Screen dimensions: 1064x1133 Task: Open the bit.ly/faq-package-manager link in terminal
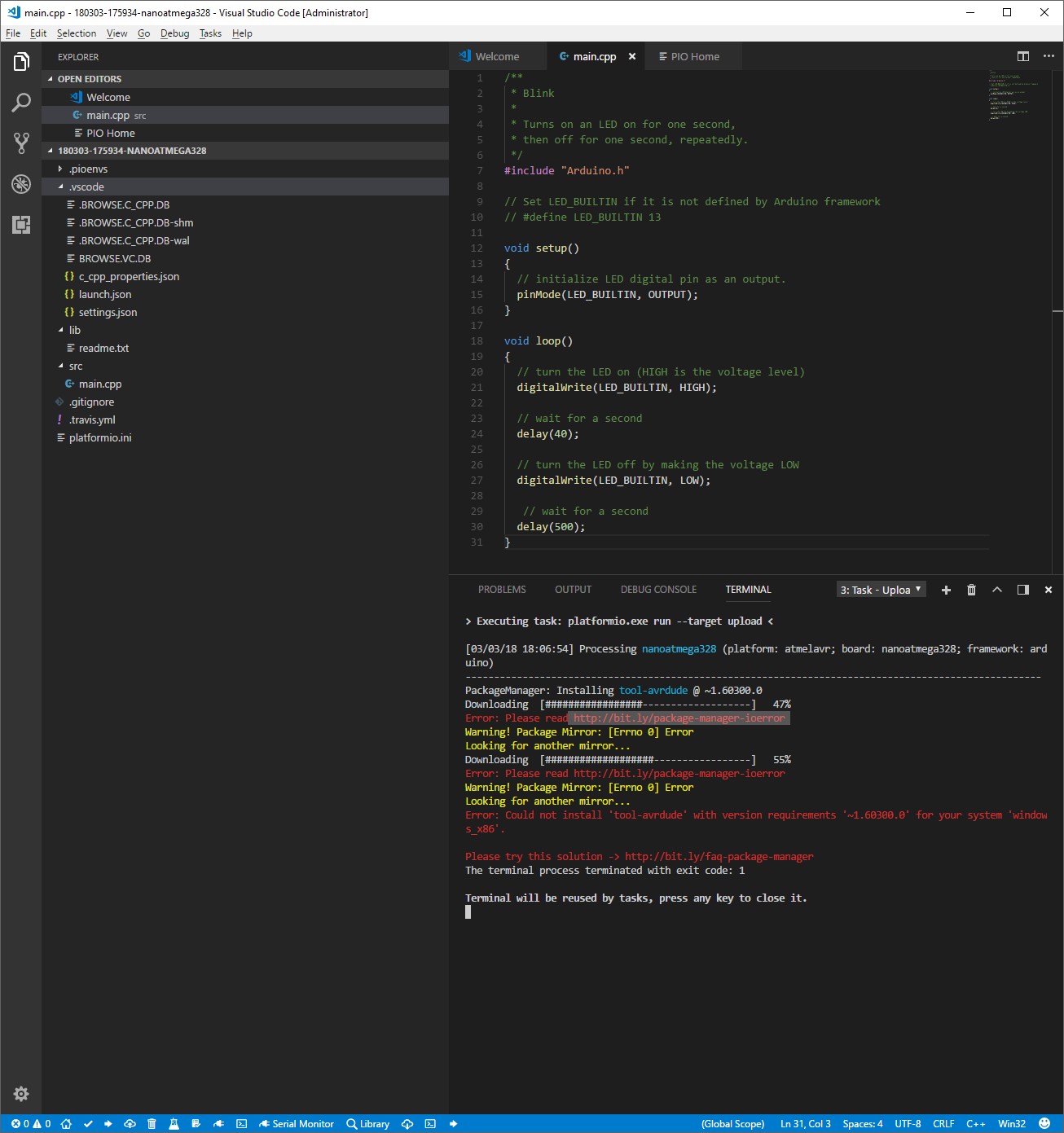click(x=719, y=857)
